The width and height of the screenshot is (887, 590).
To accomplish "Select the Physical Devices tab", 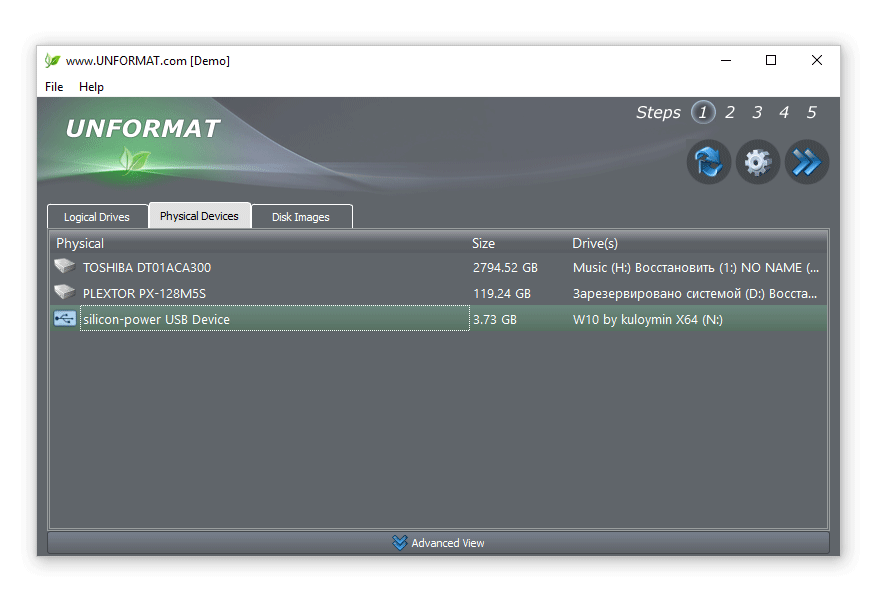I will tap(199, 215).
